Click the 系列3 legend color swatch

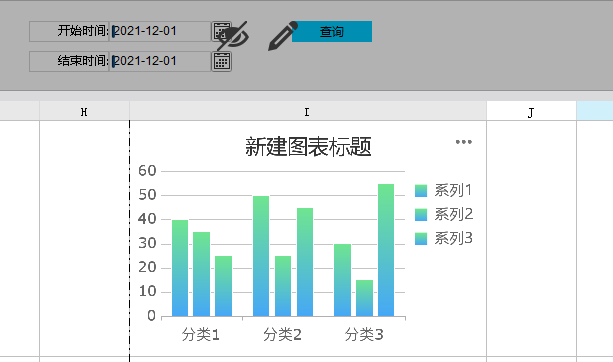[421, 238]
